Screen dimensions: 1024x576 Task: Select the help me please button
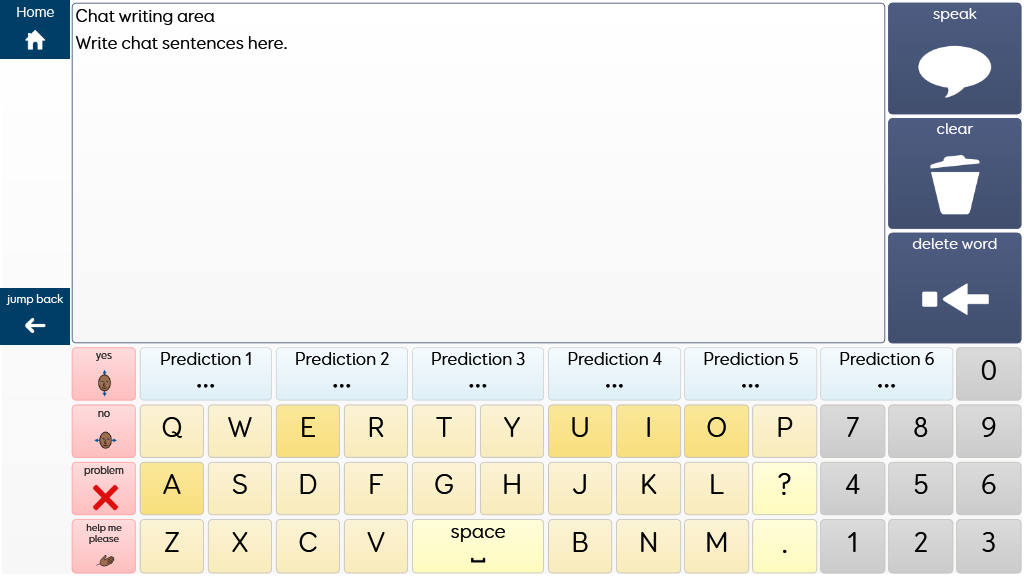pyautogui.click(x=104, y=546)
